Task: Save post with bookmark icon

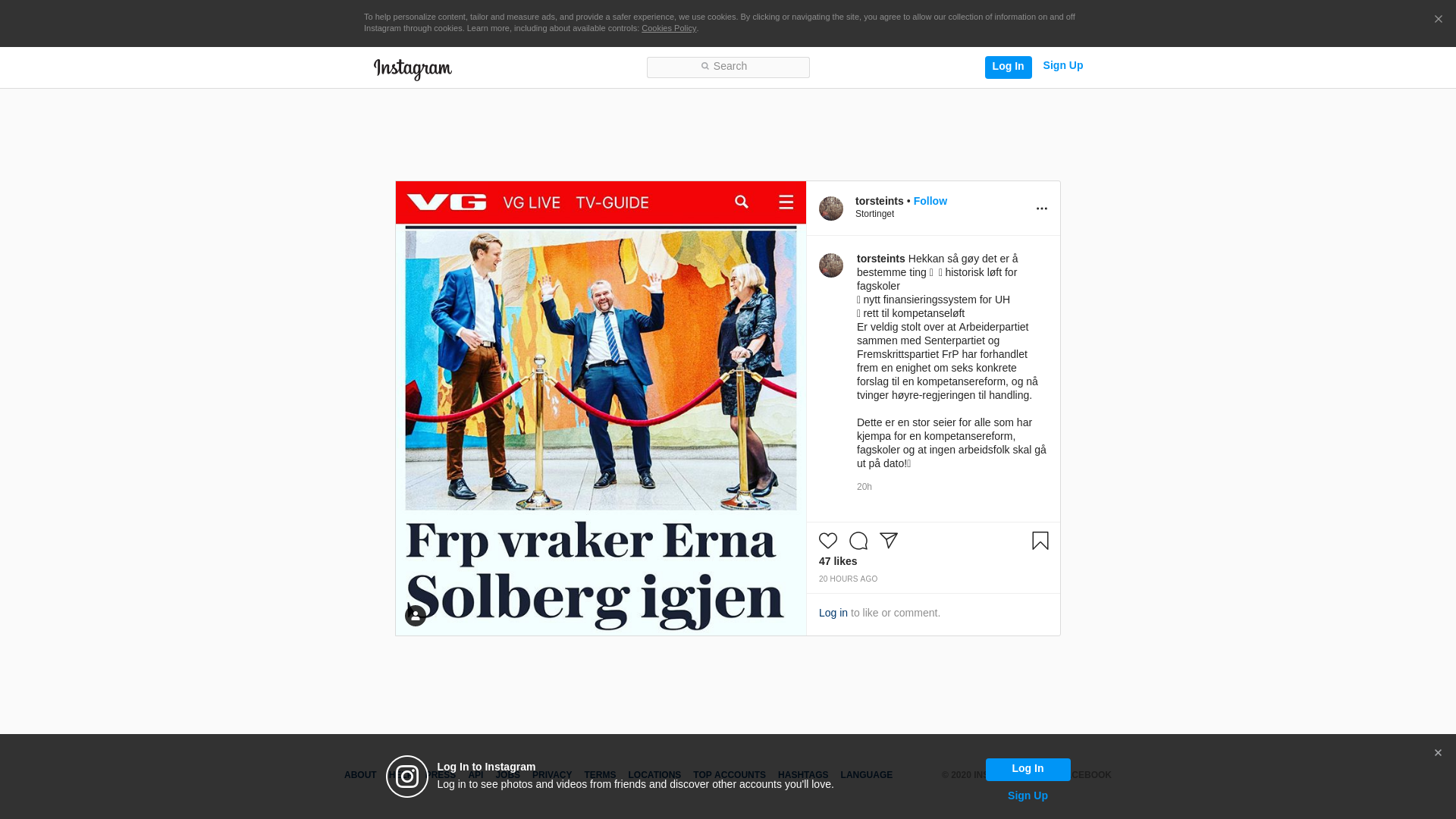Action: 1040,541
